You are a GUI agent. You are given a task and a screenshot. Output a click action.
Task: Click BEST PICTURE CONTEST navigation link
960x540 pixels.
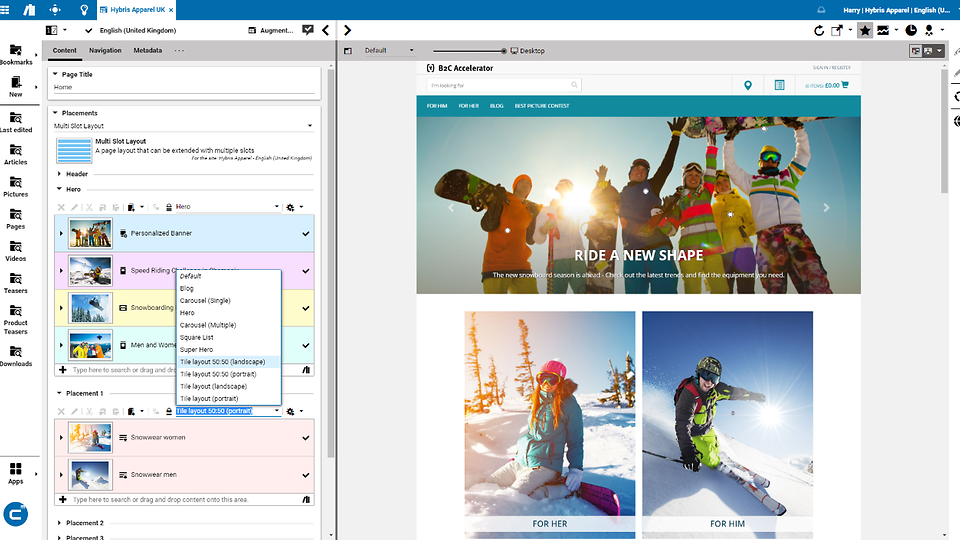click(542, 106)
